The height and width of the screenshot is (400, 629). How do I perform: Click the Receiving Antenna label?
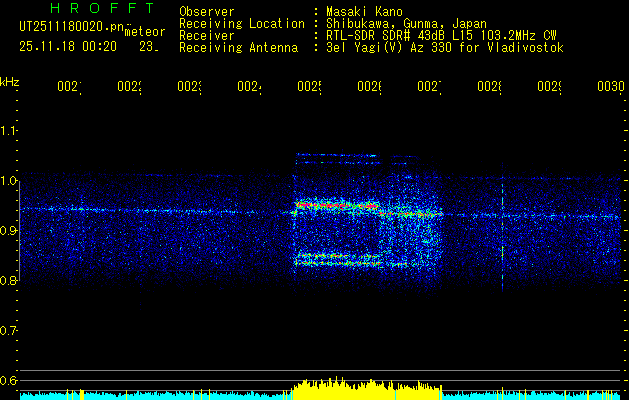click(239, 48)
